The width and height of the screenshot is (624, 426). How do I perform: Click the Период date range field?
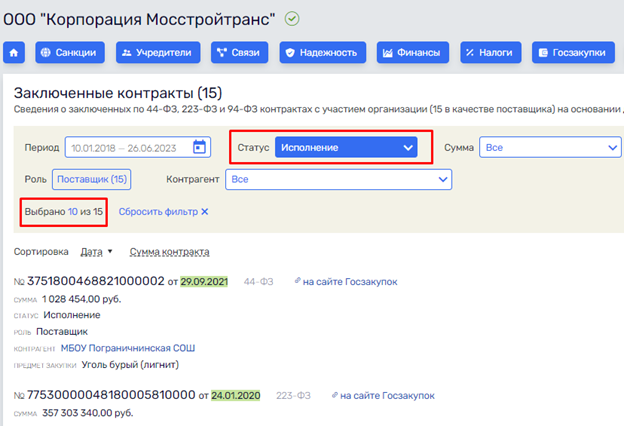coord(138,147)
